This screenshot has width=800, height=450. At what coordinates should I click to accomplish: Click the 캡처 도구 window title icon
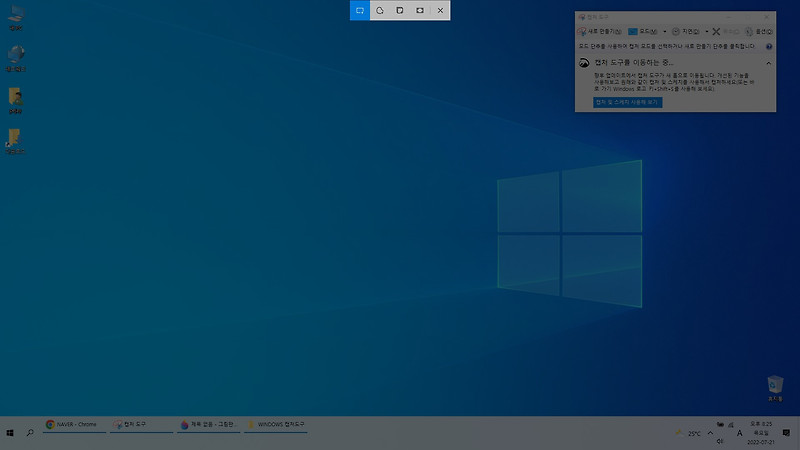(x=582, y=17)
